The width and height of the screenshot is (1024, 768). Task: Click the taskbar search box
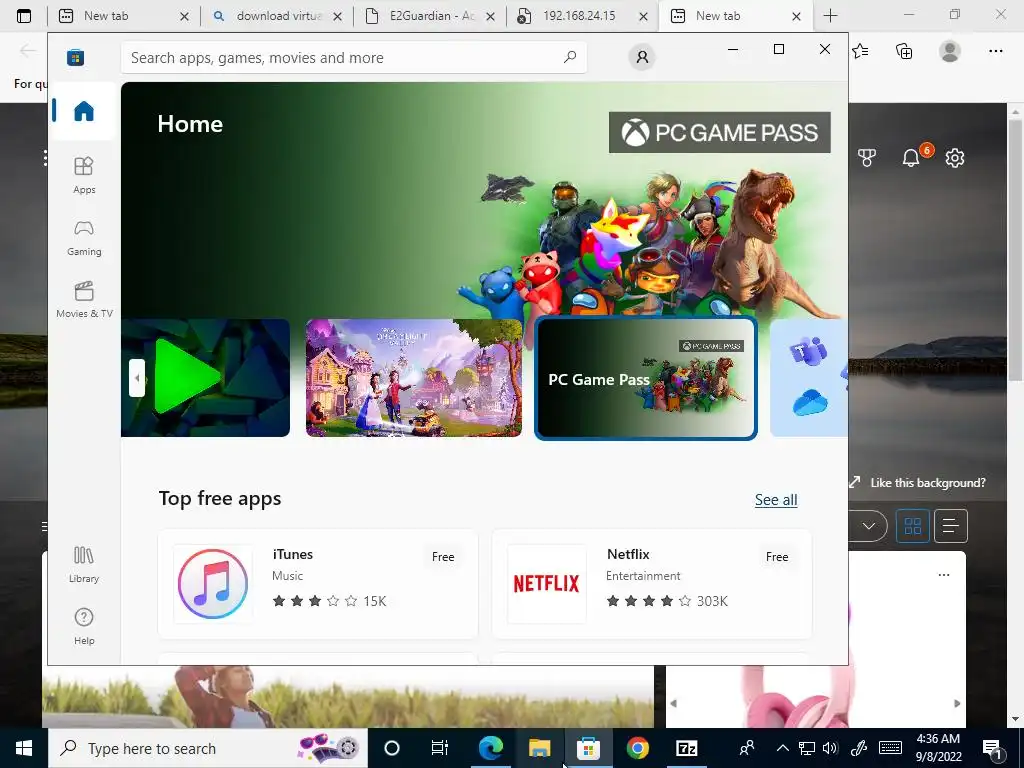208,748
